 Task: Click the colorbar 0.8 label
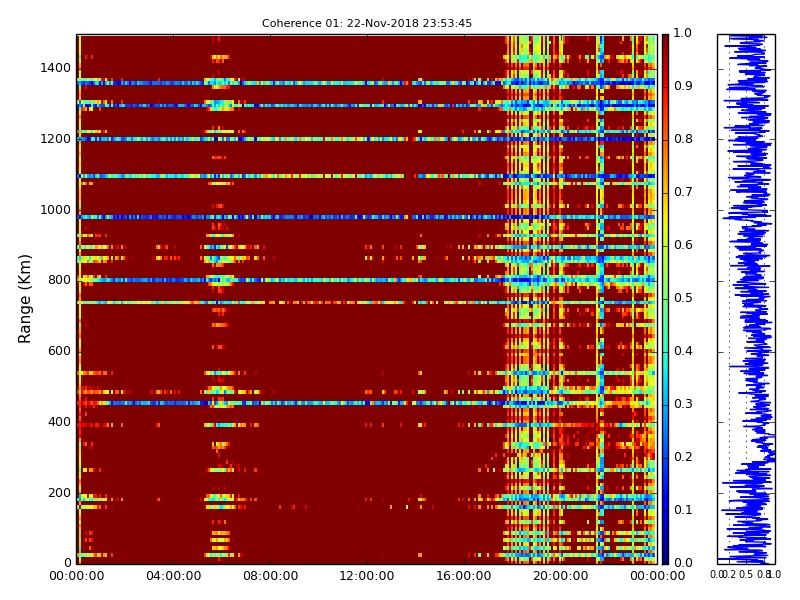click(683, 139)
